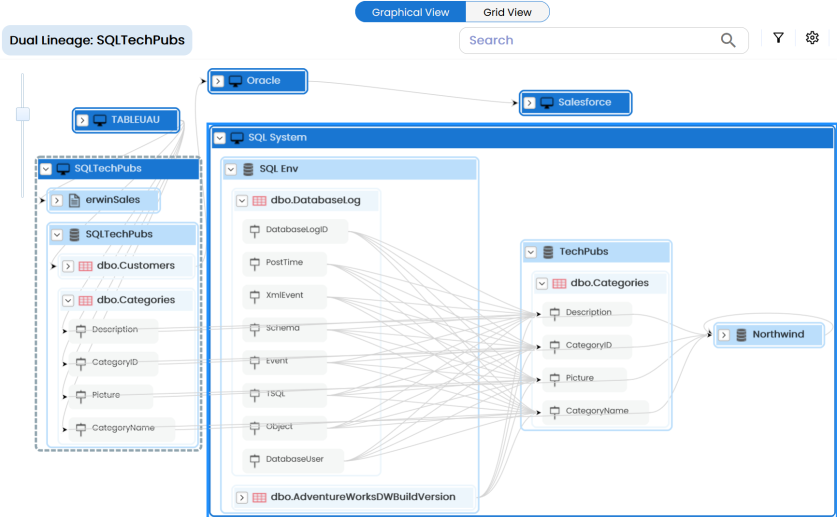
Task: Click the SQLTechPubs dbo.Categories table icon
Action: click(x=85, y=300)
